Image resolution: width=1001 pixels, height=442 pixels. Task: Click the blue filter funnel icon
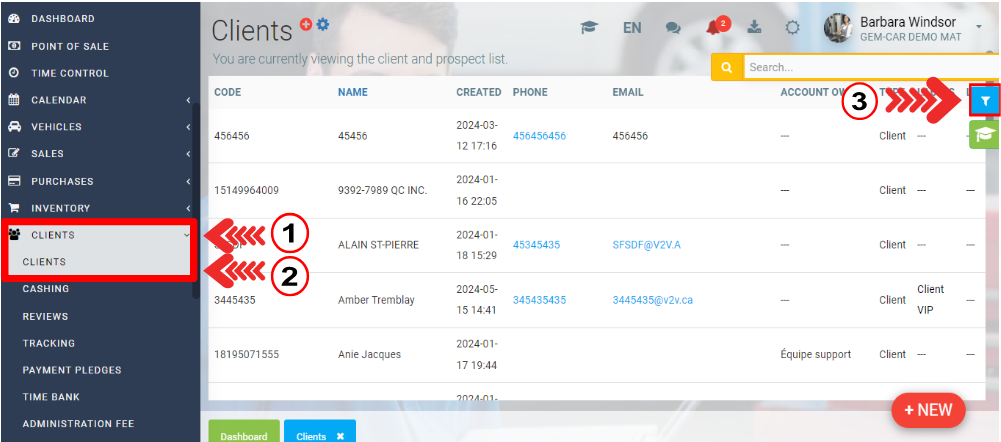tap(985, 101)
